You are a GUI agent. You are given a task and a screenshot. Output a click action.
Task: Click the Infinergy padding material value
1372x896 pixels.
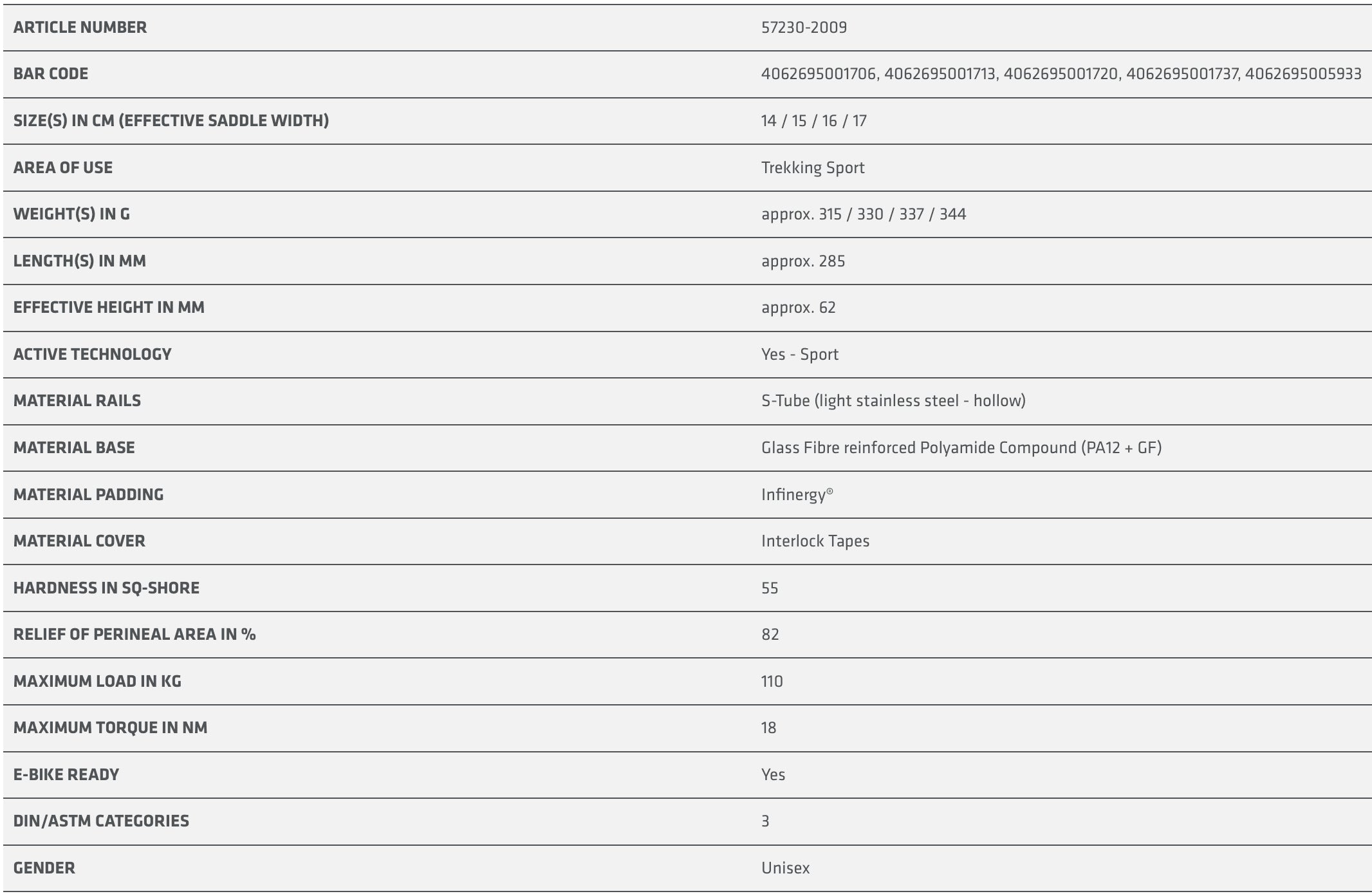click(796, 495)
